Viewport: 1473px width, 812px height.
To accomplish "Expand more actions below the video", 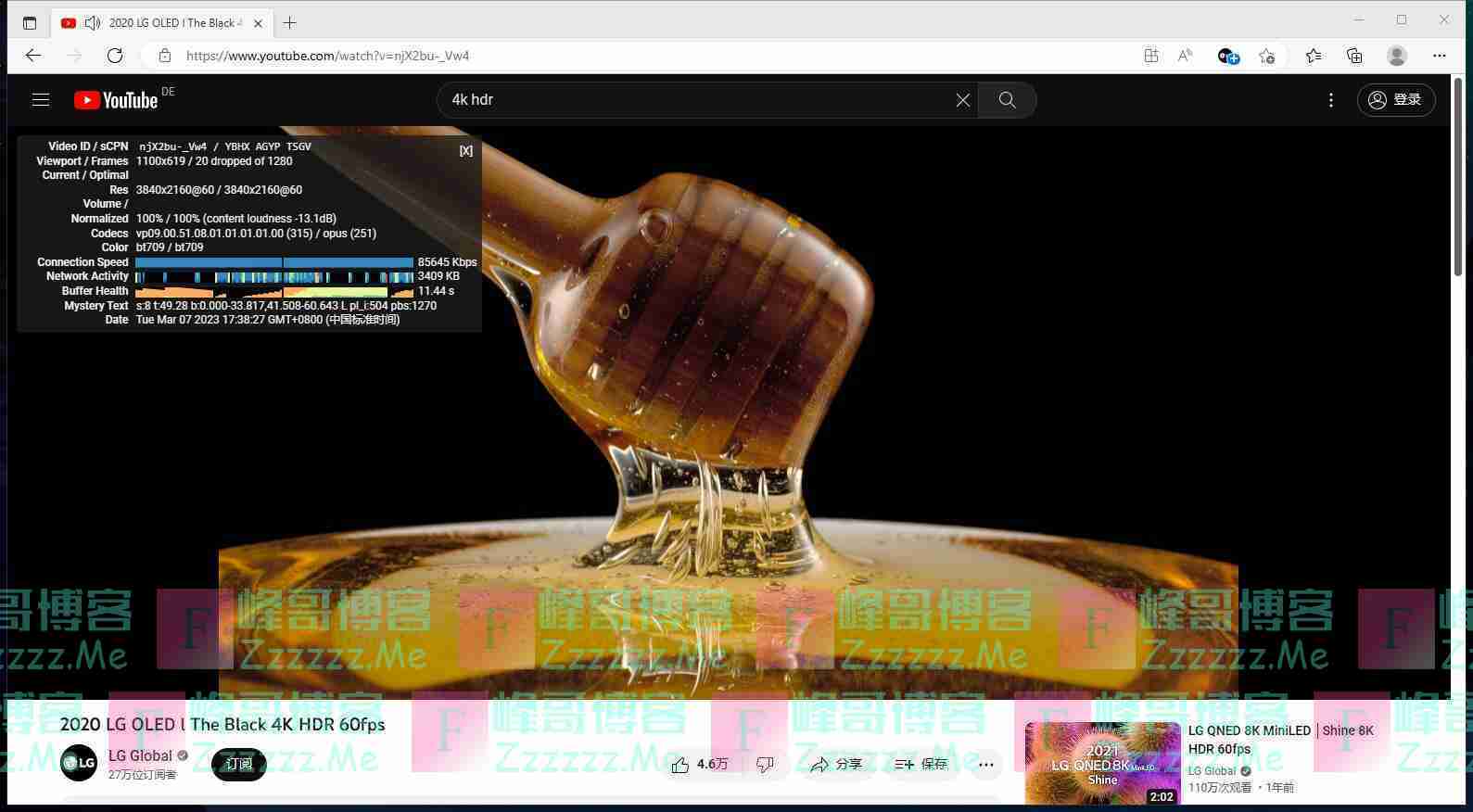I will pyautogui.click(x=986, y=765).
